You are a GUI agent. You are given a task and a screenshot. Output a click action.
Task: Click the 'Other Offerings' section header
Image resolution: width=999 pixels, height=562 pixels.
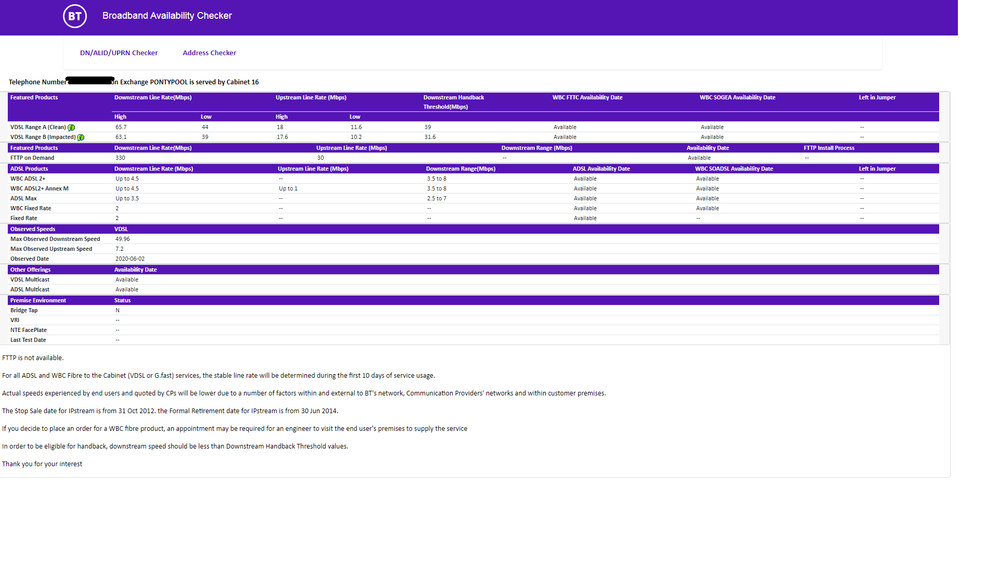point(30,270)
